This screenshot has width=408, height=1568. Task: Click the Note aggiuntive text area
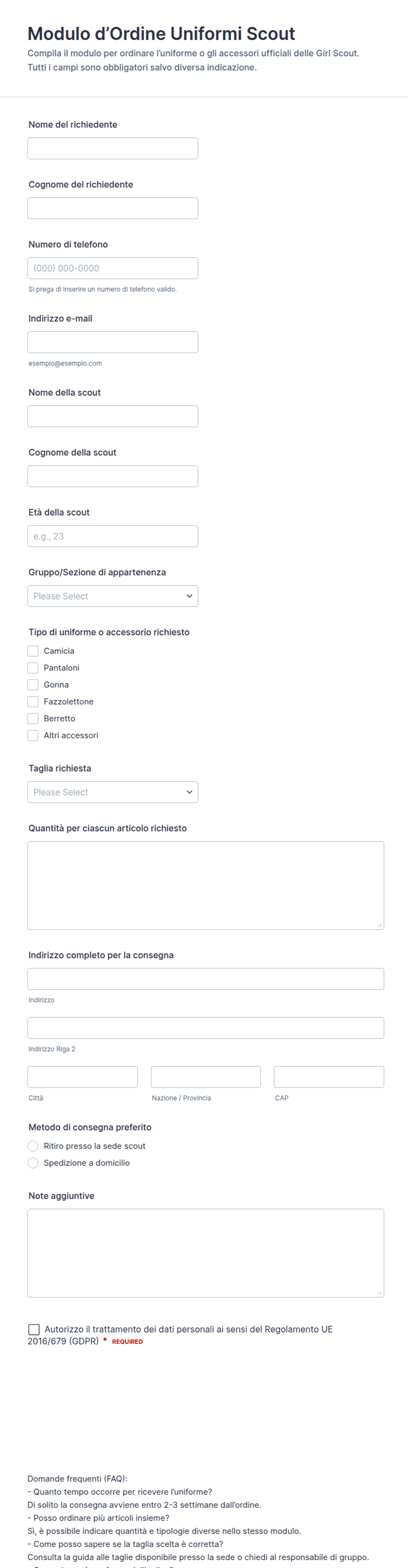point(205,1253)
